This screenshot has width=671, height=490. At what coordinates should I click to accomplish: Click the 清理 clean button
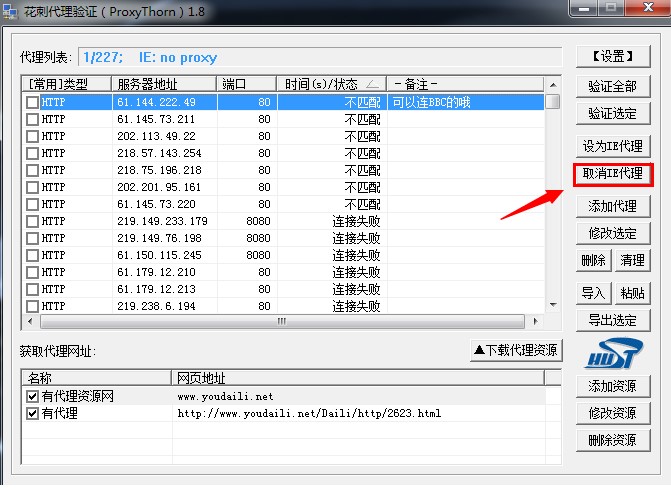[632, 260]
